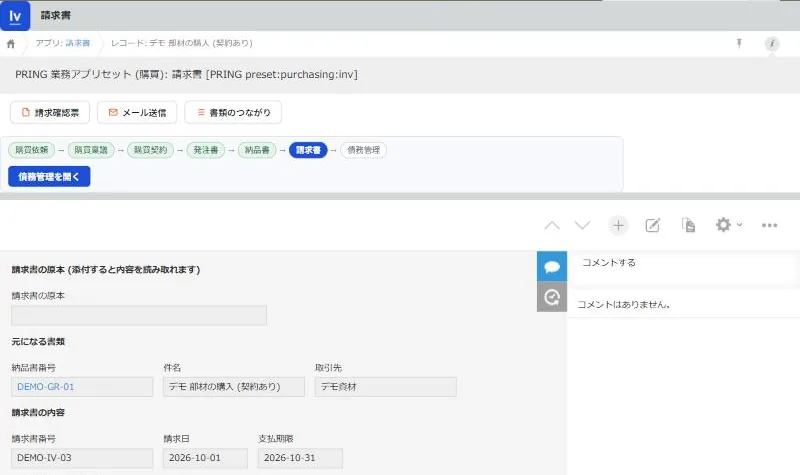Show app info via the i icon
Viewport: 800px width, 475px height.
tap(771, 43)
